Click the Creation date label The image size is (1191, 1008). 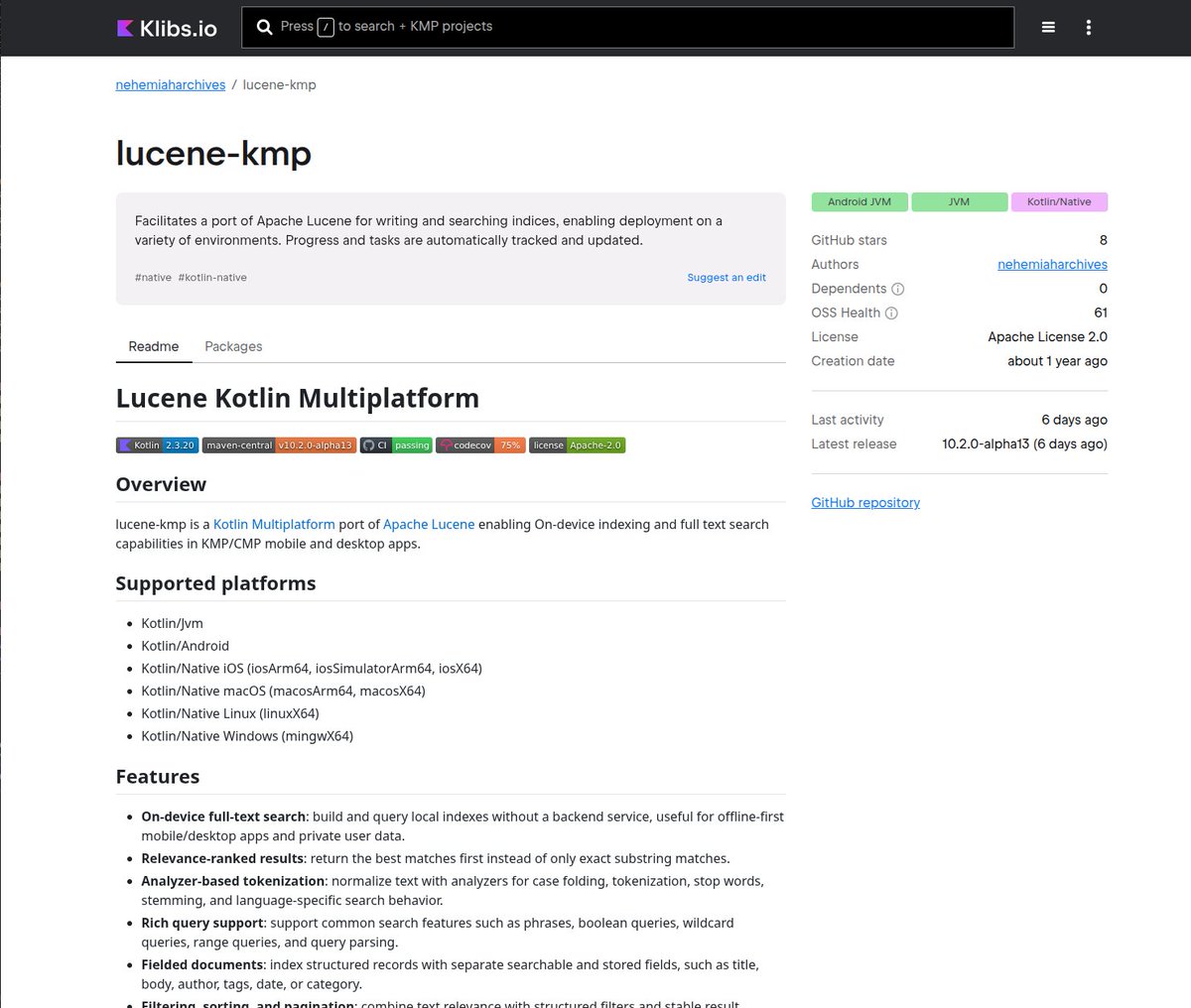853,361
